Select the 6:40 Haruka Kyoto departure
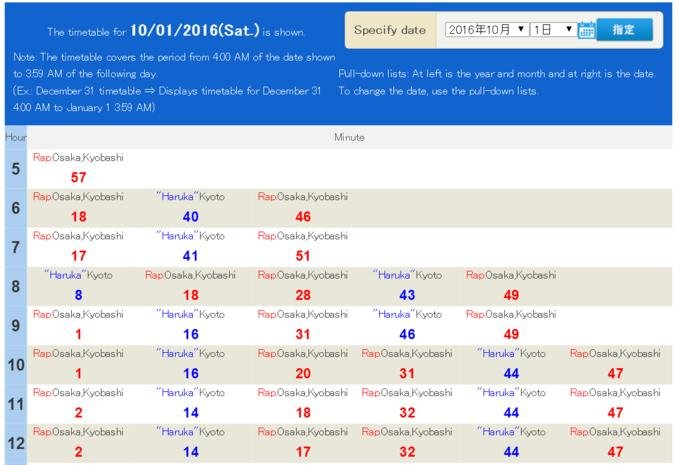 tap(191, 217)
